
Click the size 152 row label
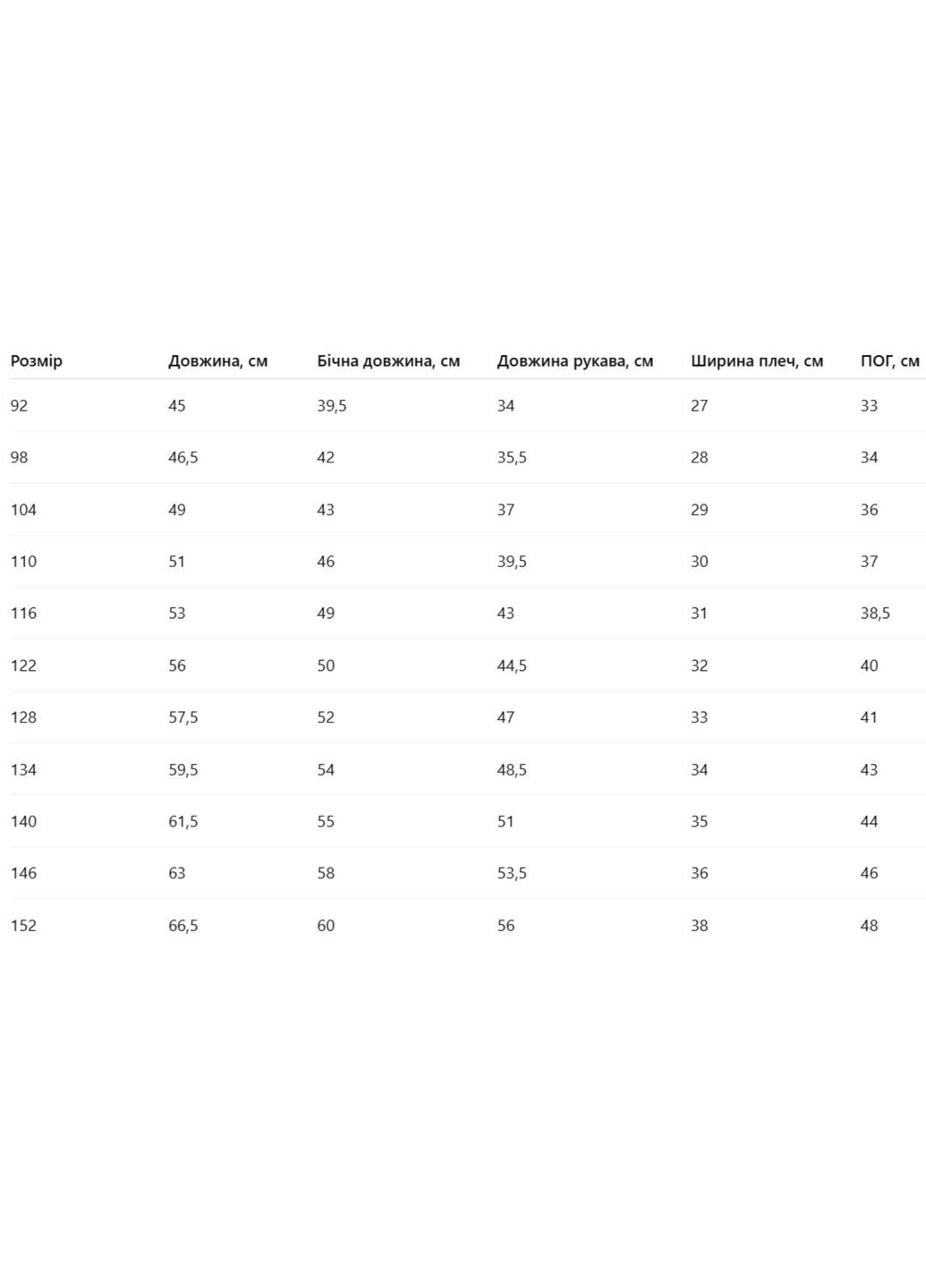coord(24,926)
